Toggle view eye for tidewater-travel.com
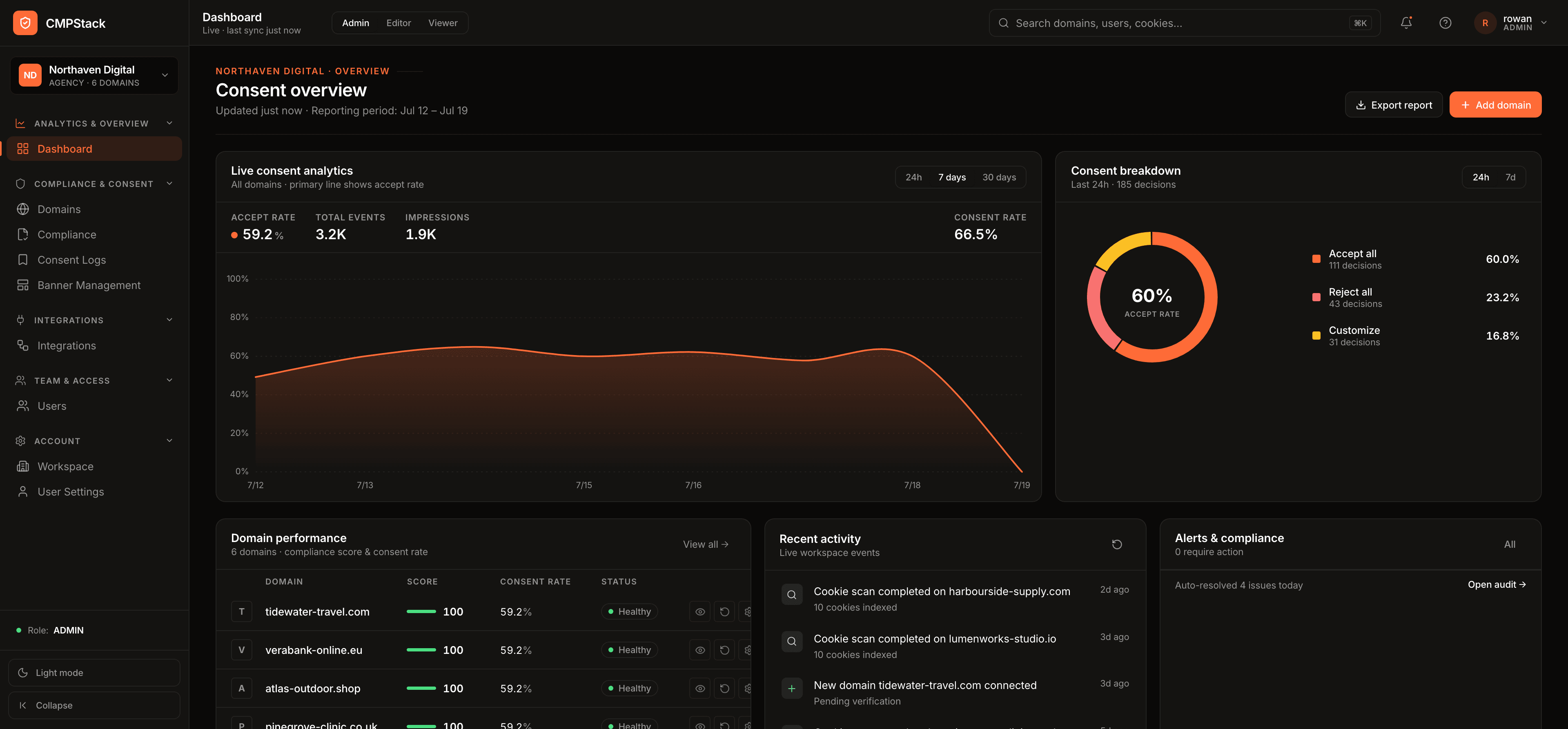Screen dimensions: 1568x729 tap(700, 611)
